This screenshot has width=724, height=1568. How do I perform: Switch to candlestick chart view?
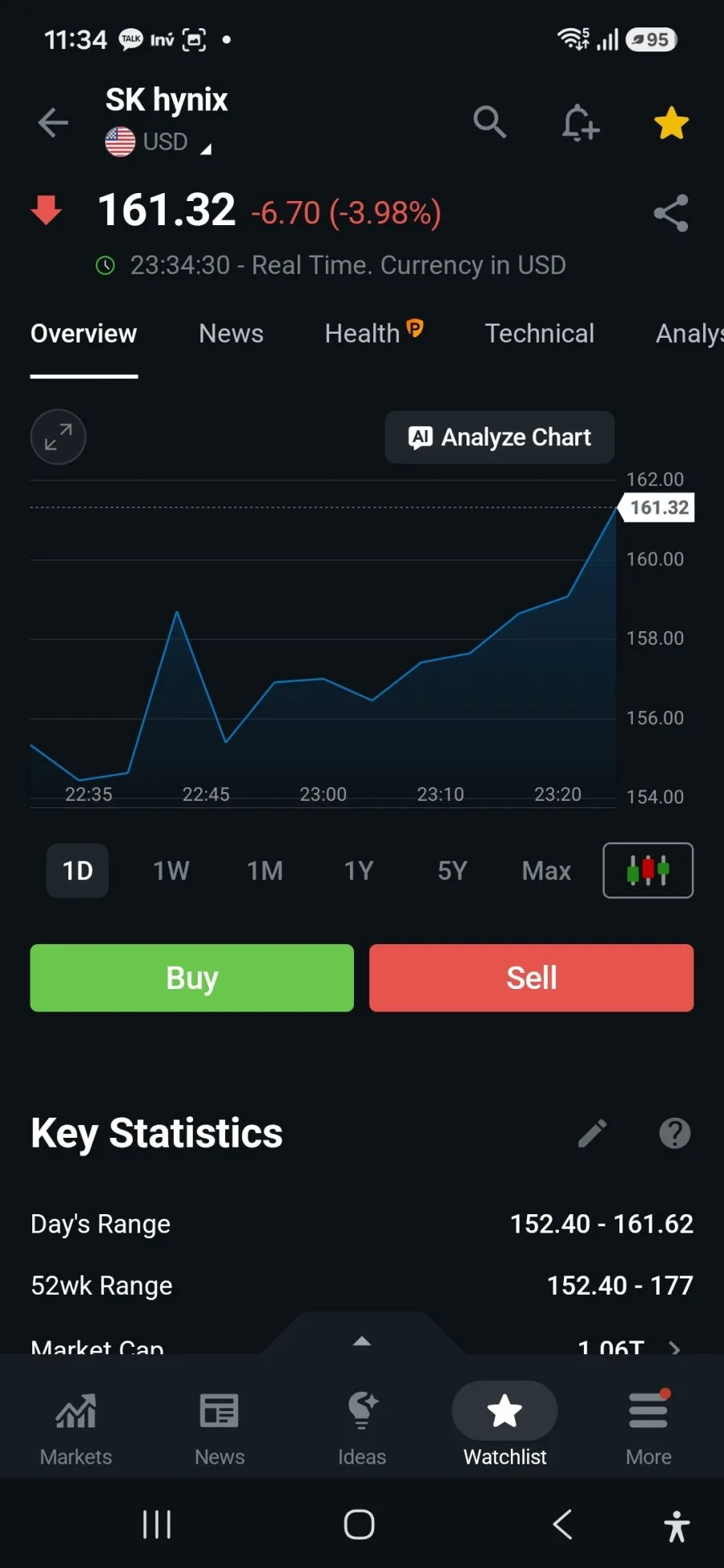click(x=648, y=870)
